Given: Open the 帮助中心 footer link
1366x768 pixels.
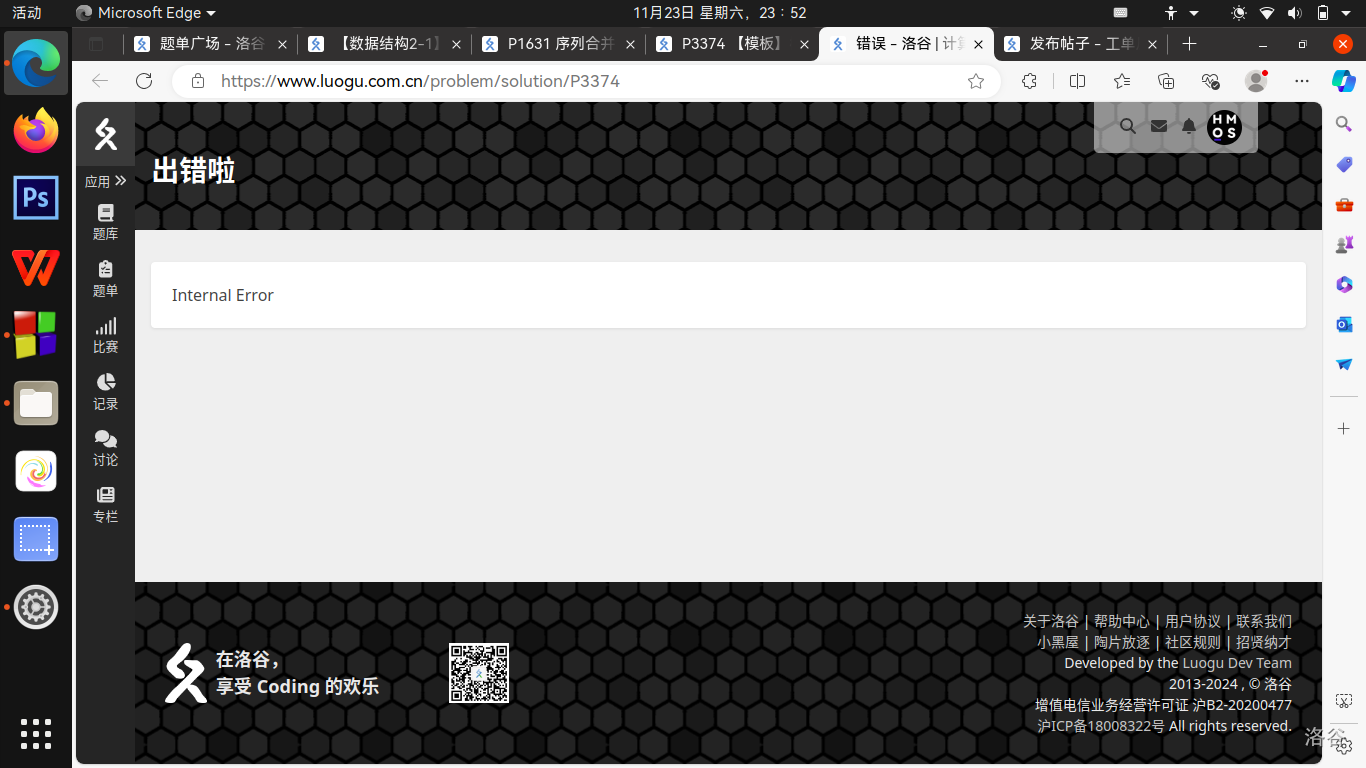Looking at the screenshot, I should coord(1121,621).
